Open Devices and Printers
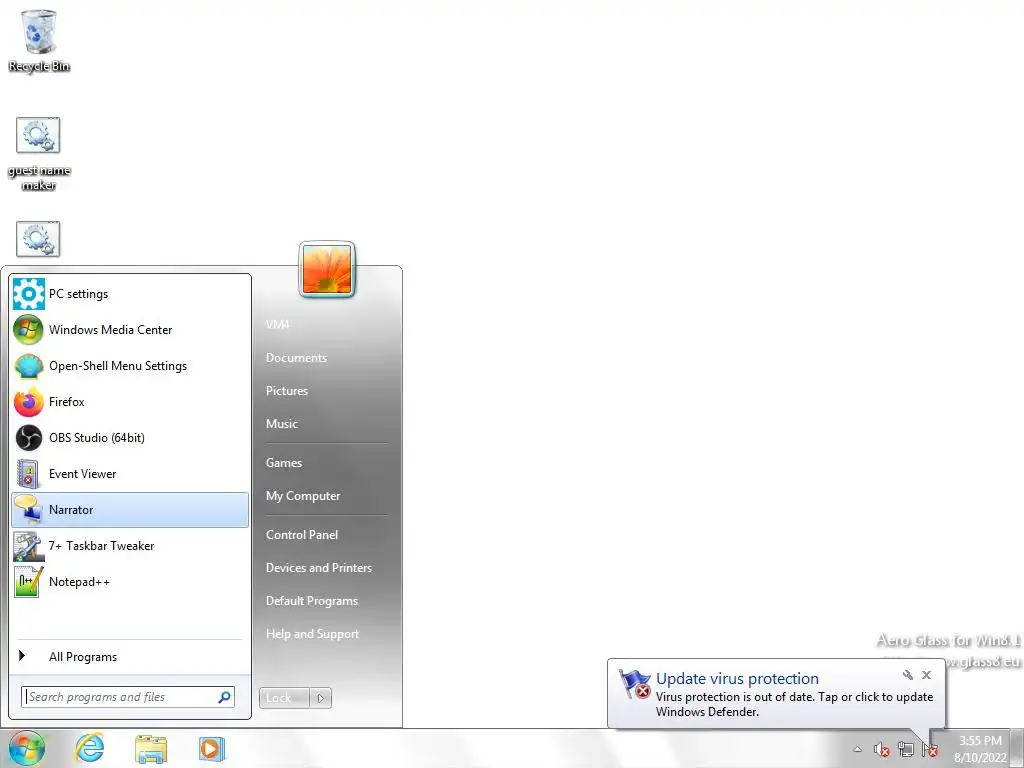 point(319,568)
